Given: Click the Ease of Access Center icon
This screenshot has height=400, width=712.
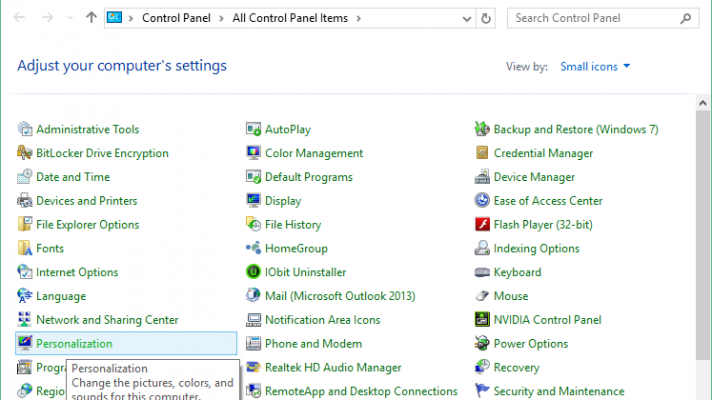Looking at the screenshot, I should click(483, 201).
